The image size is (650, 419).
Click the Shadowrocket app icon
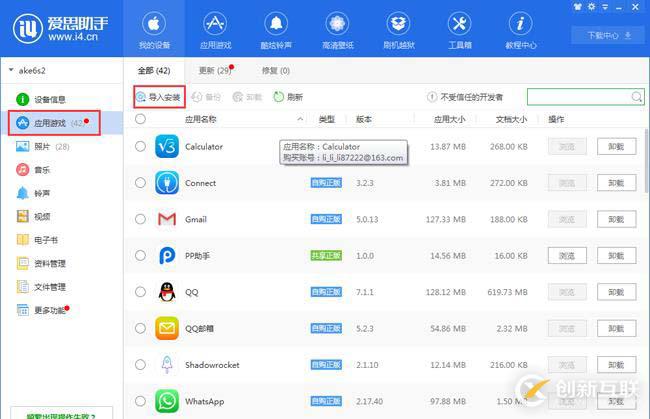pyautogui.click(x=167, y=365)
